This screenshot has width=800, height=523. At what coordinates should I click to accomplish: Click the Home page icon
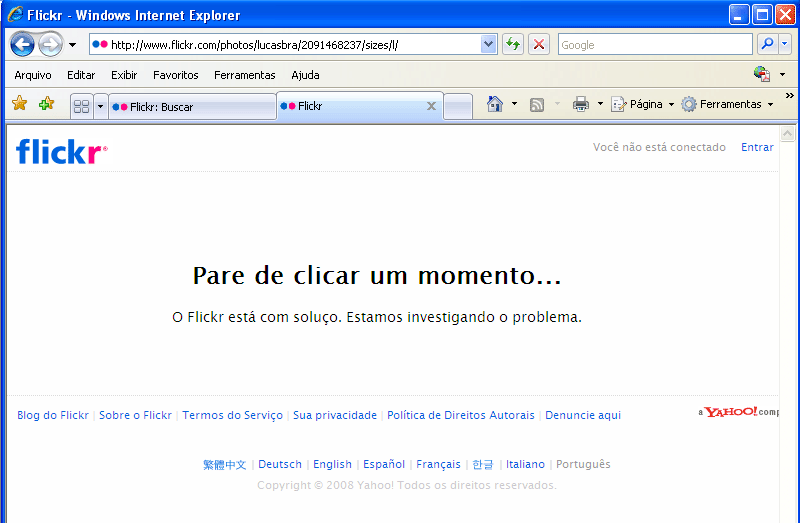point(494,104)
